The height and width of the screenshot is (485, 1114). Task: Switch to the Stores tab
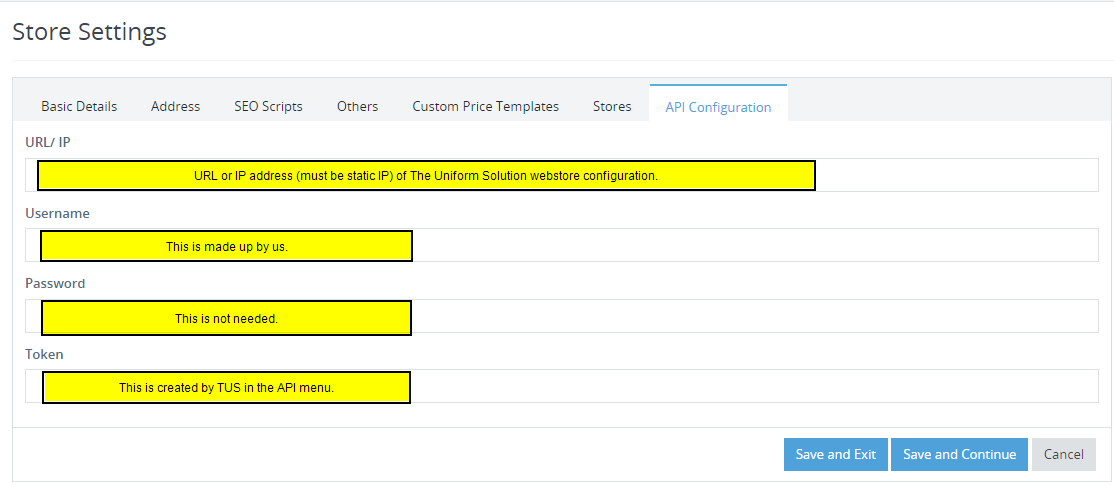click(612, 106)
